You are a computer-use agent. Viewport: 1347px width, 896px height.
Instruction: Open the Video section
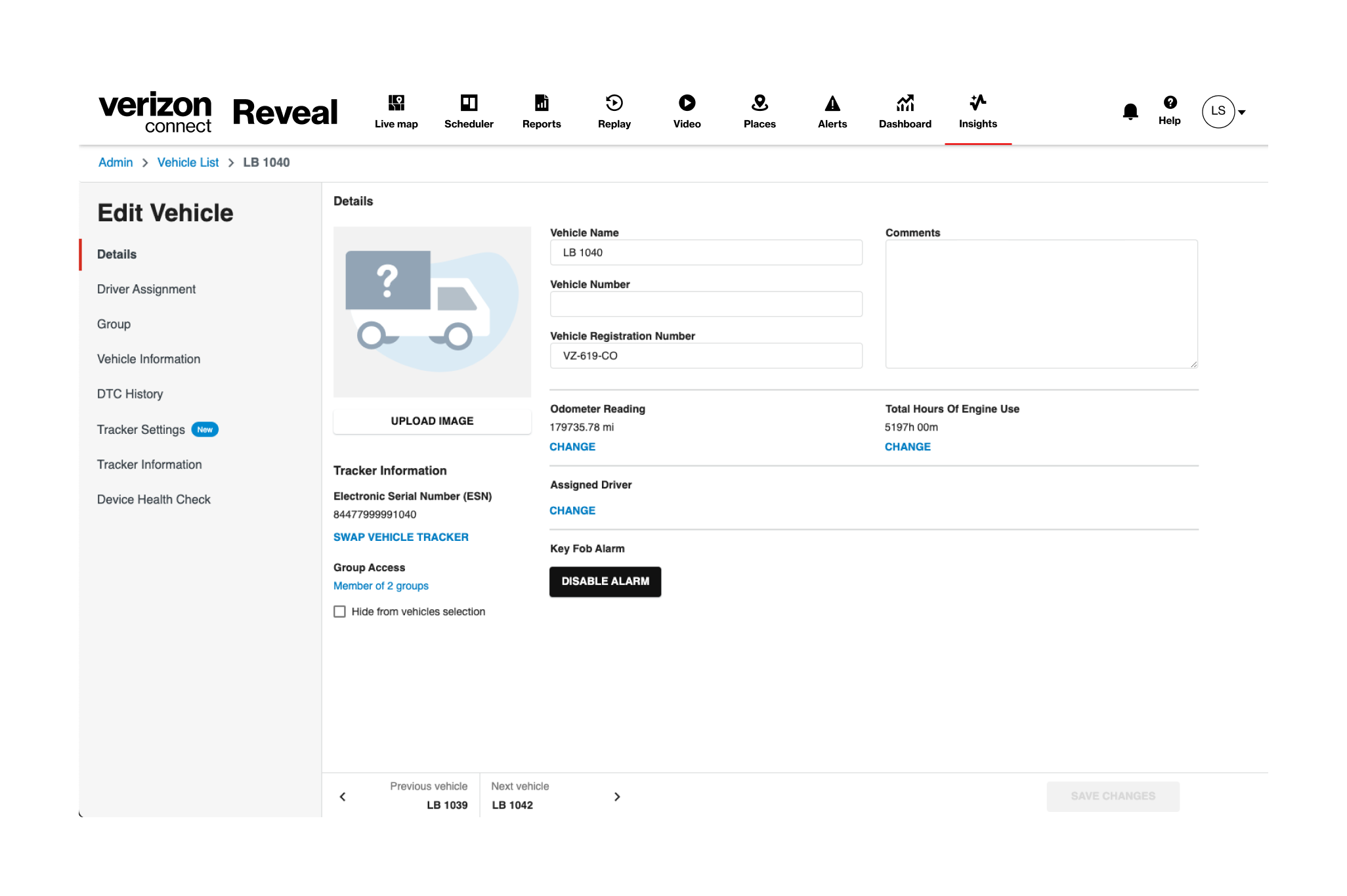pyautogui.click(x=687, y=112)
